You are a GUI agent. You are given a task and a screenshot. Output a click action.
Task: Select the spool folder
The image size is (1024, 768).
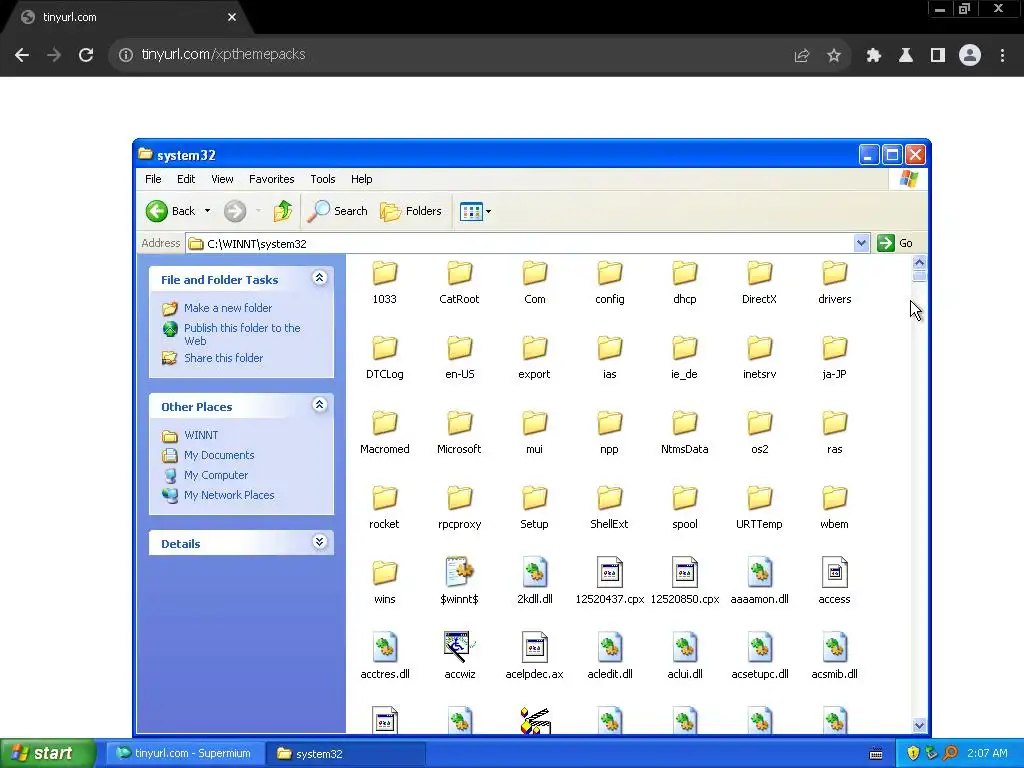pyautogui.click(x=684, y=507)
